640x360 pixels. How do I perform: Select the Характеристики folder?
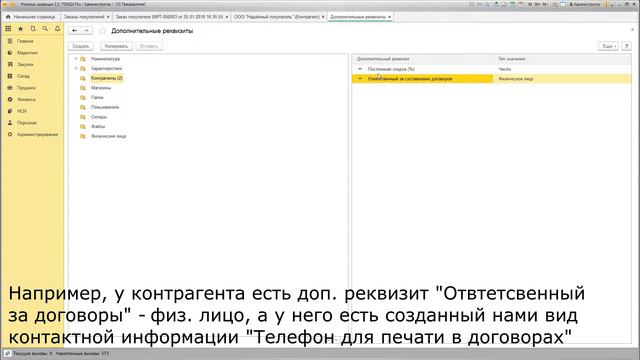click(106, 69)
